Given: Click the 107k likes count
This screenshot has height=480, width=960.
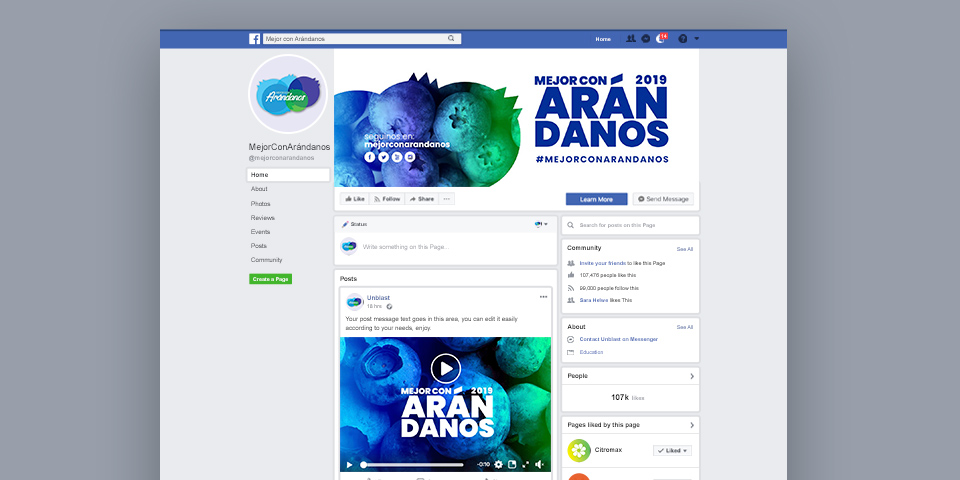Looking at the screenshot, I should click(x=628, y=397).
